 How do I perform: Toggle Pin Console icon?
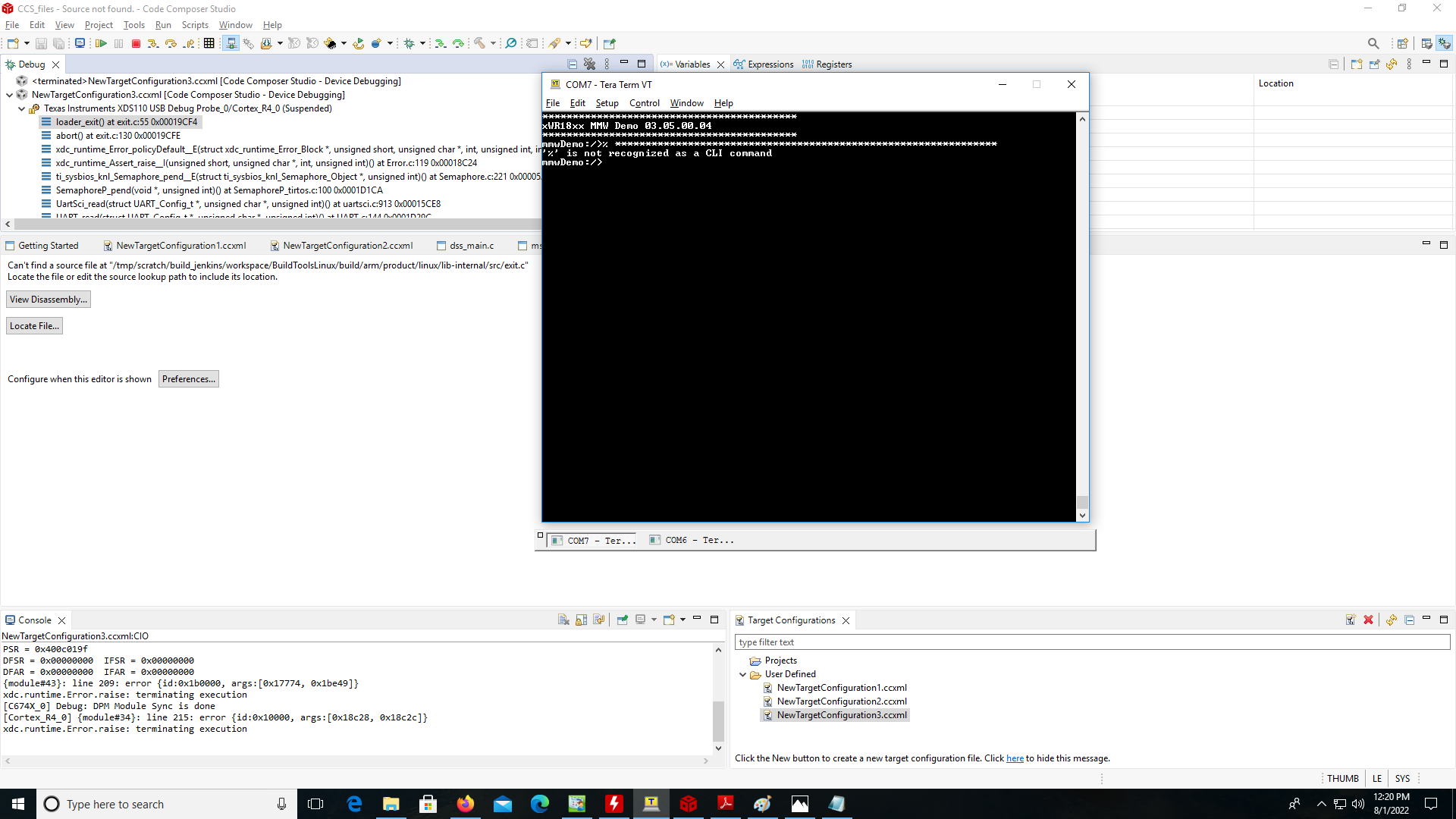click(622, 620)
